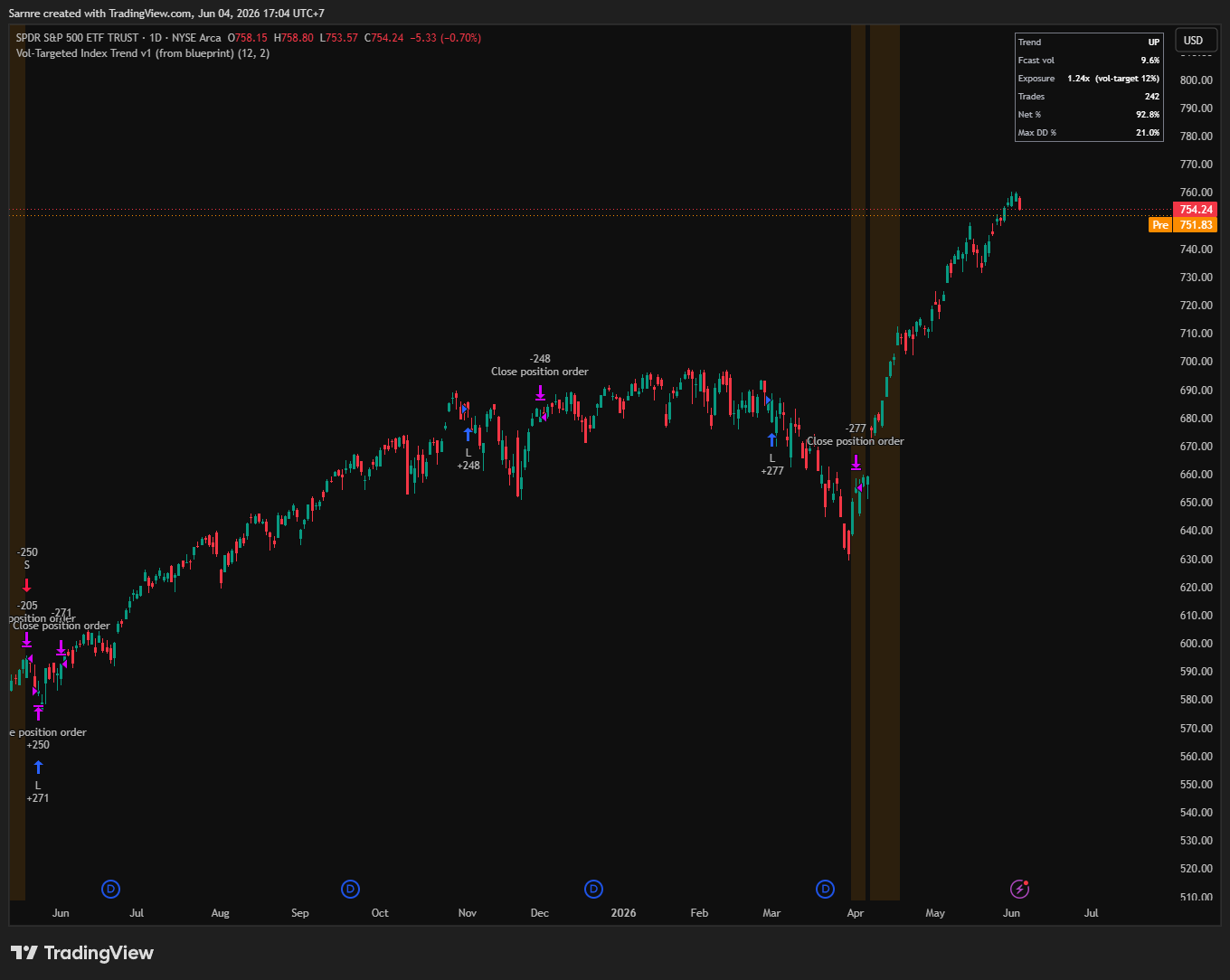Click the 510.00 price axis label
Screen dimensions: 1230x980
click(1196, 897)
